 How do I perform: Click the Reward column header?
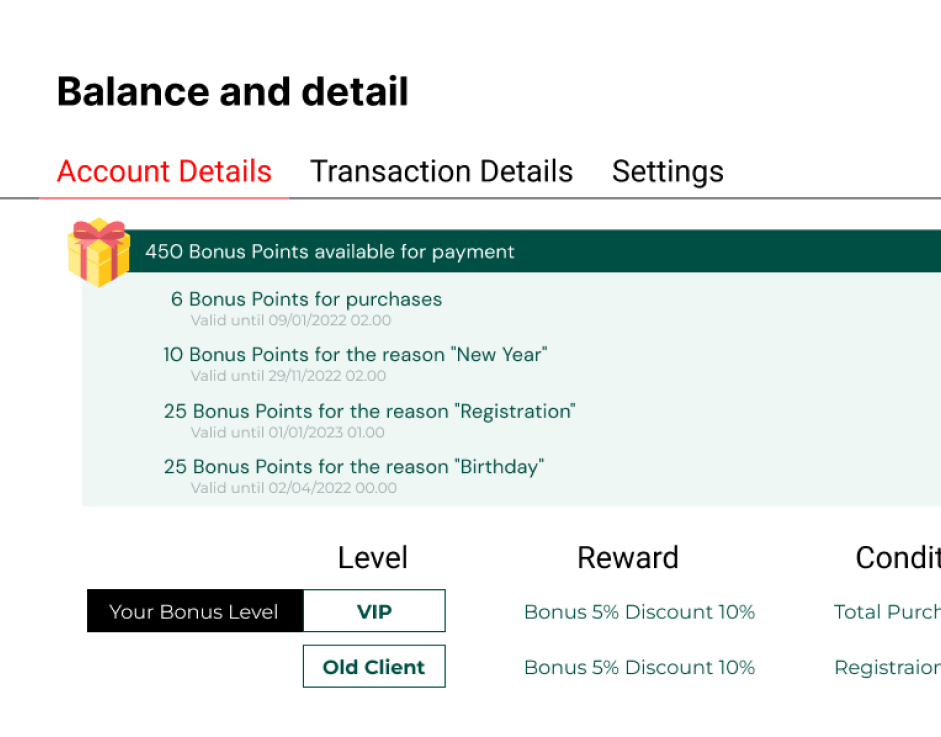[x=628, y=558]
